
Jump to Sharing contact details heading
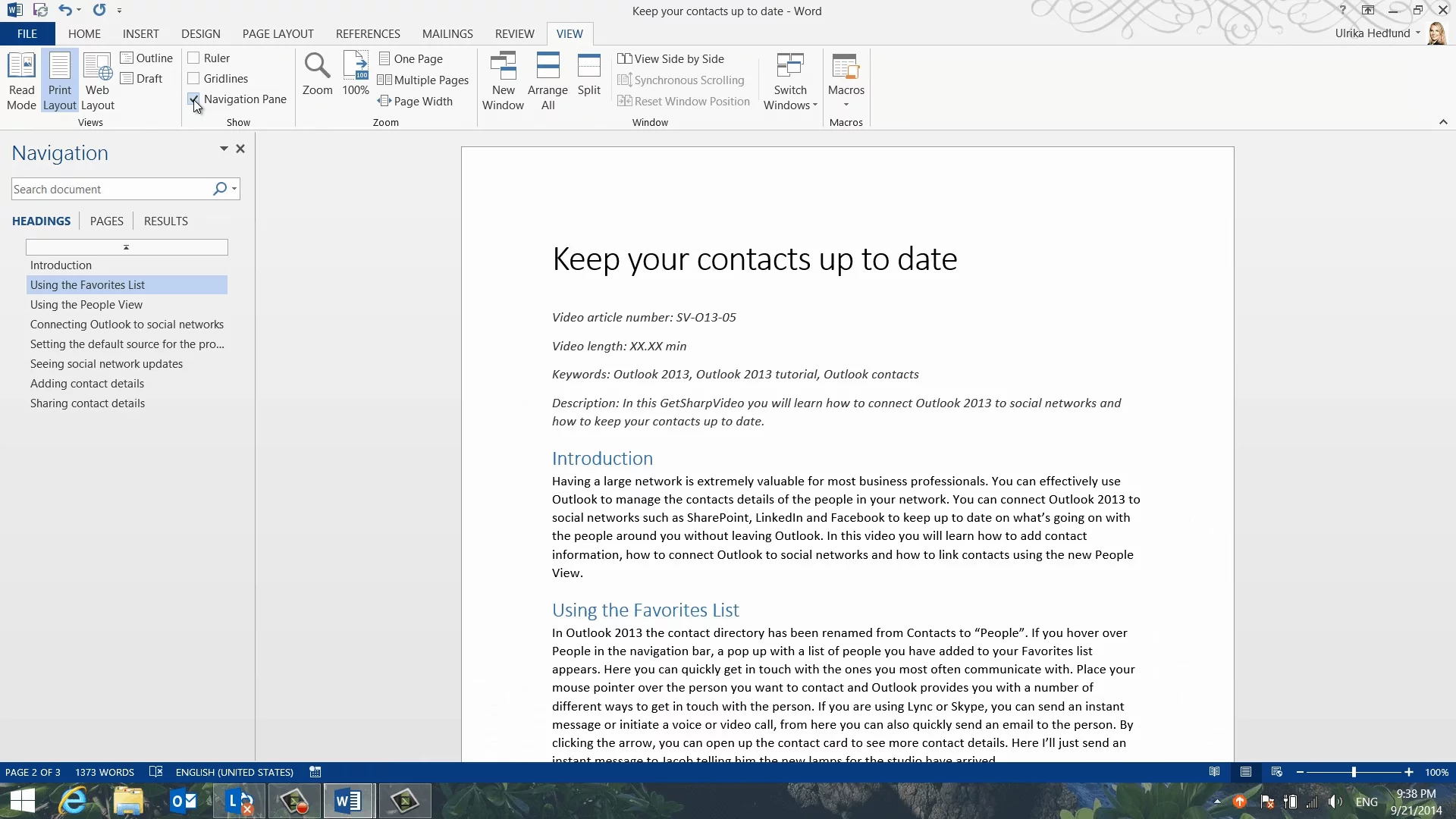[x=87, y=403]
